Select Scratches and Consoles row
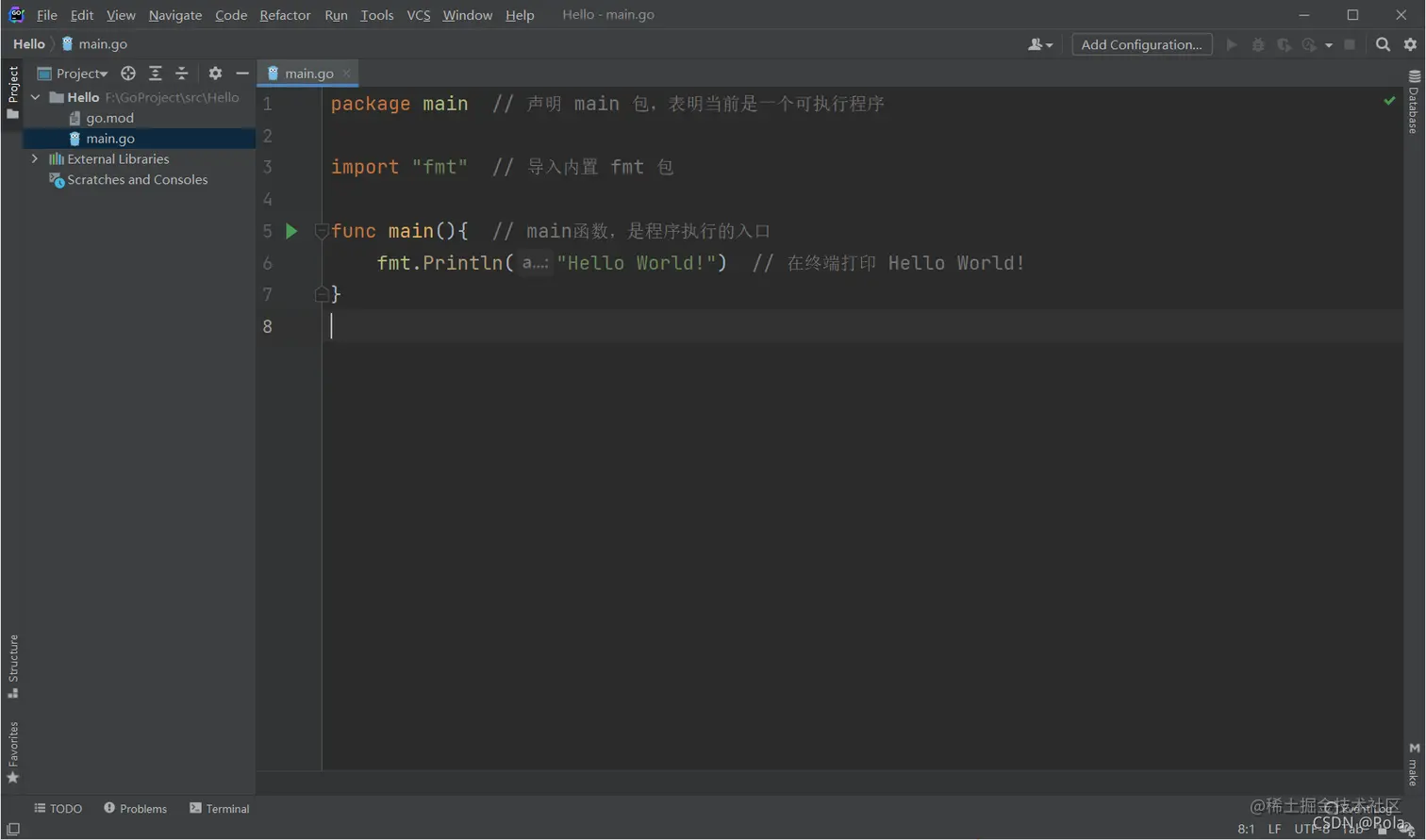The height and width of the screenshot is (840, 1426). click(140, 180)
